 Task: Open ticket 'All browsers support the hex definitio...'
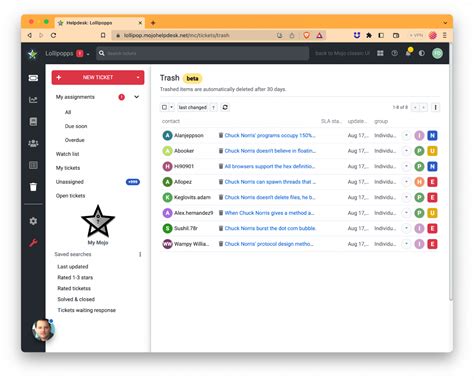(x=270, y=166)
